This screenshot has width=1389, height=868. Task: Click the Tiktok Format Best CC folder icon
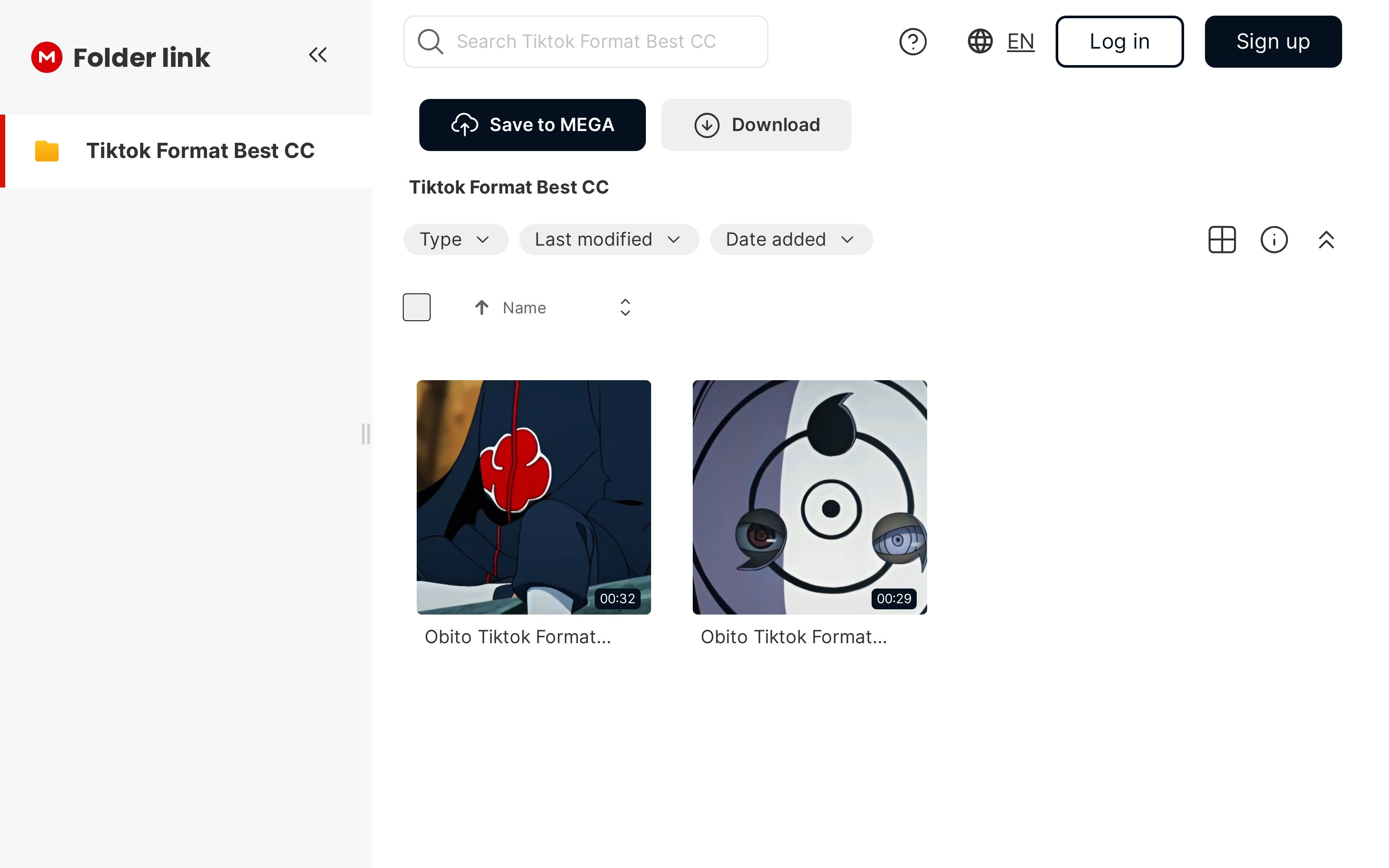[x=47, y=151]
